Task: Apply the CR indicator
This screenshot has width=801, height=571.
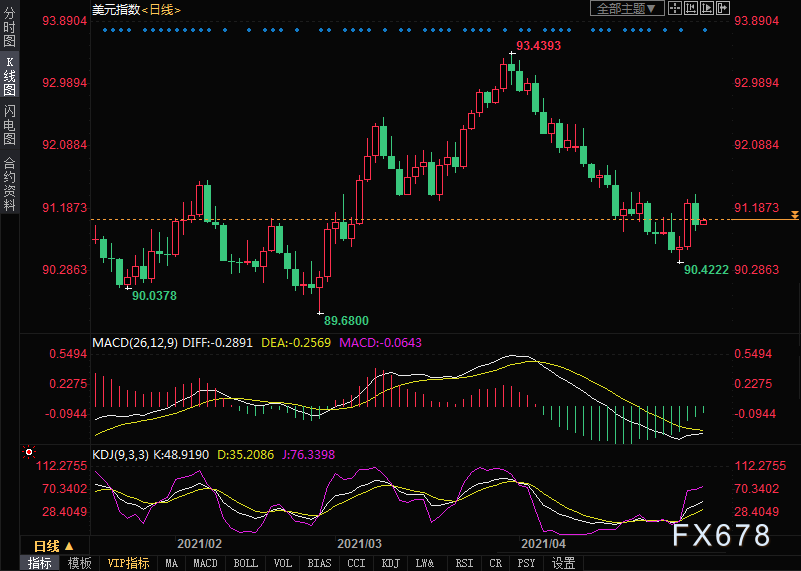Action: pos(496,563)
